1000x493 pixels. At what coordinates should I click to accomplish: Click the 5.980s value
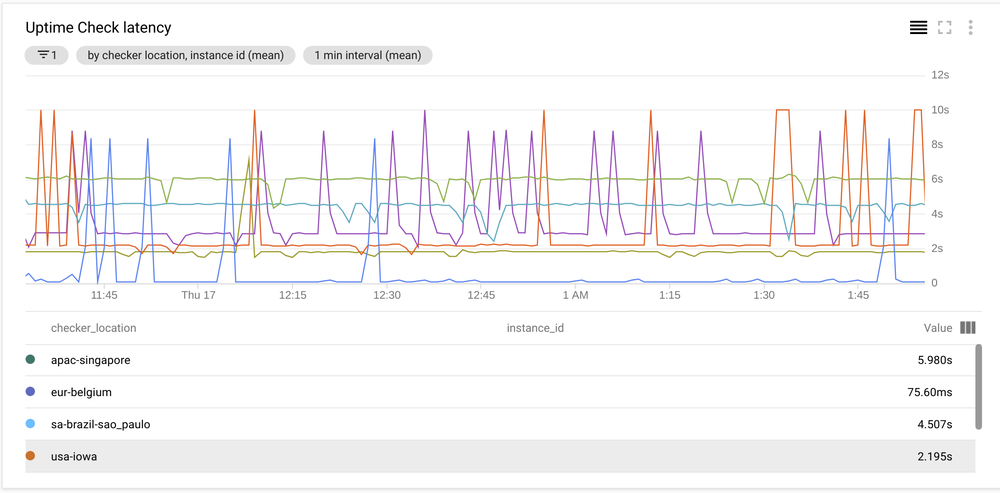click(935, 360)
